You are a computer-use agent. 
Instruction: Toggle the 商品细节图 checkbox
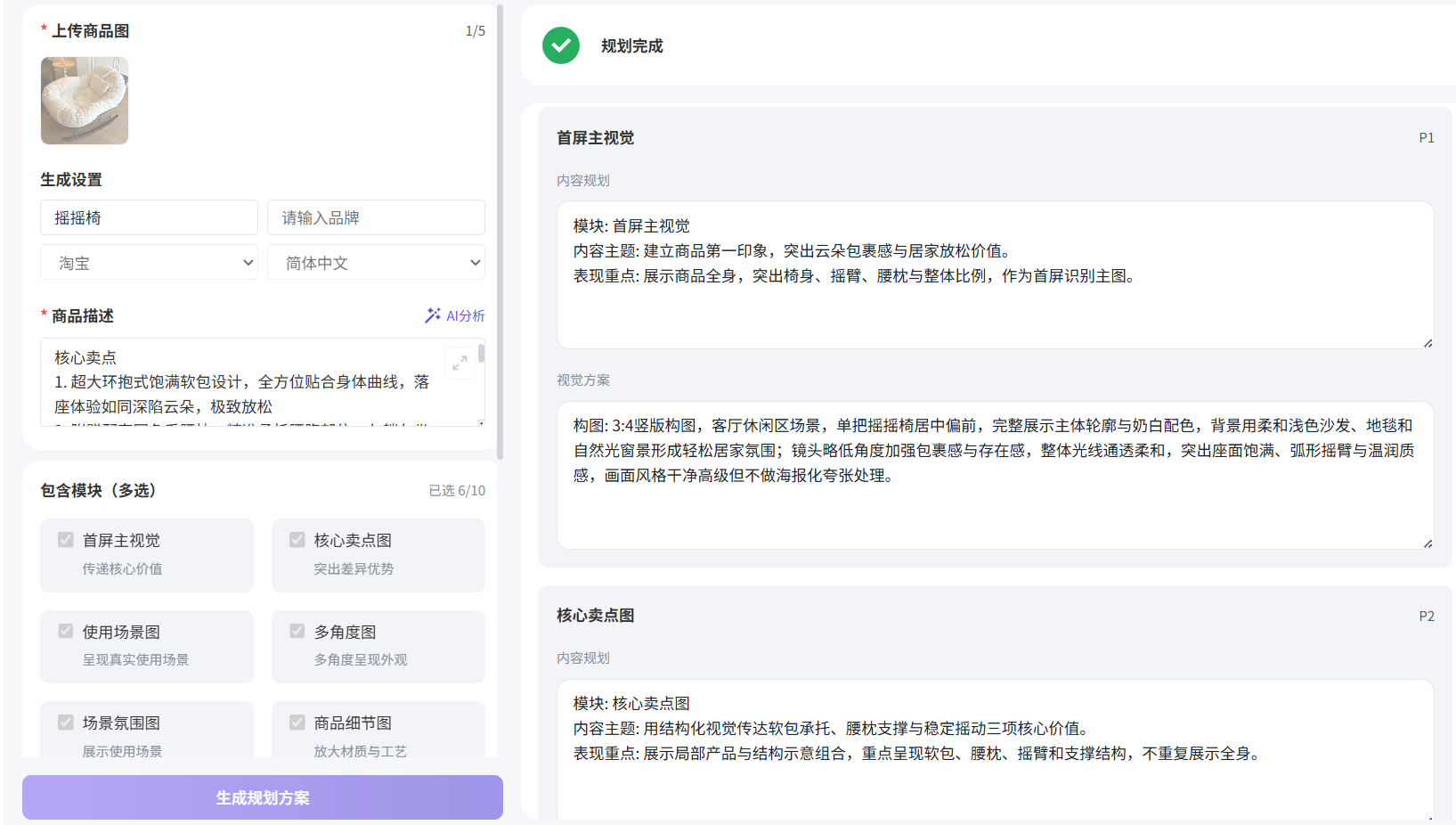tap(297, 723)
